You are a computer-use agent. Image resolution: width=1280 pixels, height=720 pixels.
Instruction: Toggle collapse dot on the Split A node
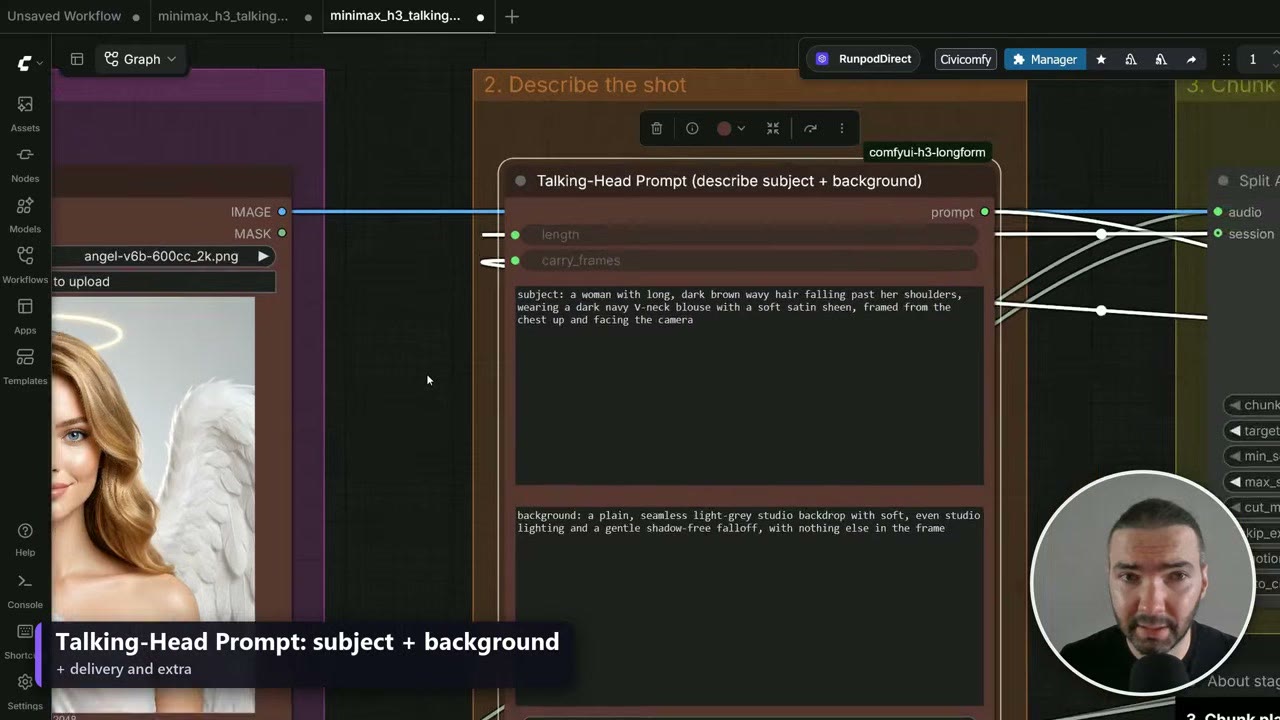pos(1222,181)
